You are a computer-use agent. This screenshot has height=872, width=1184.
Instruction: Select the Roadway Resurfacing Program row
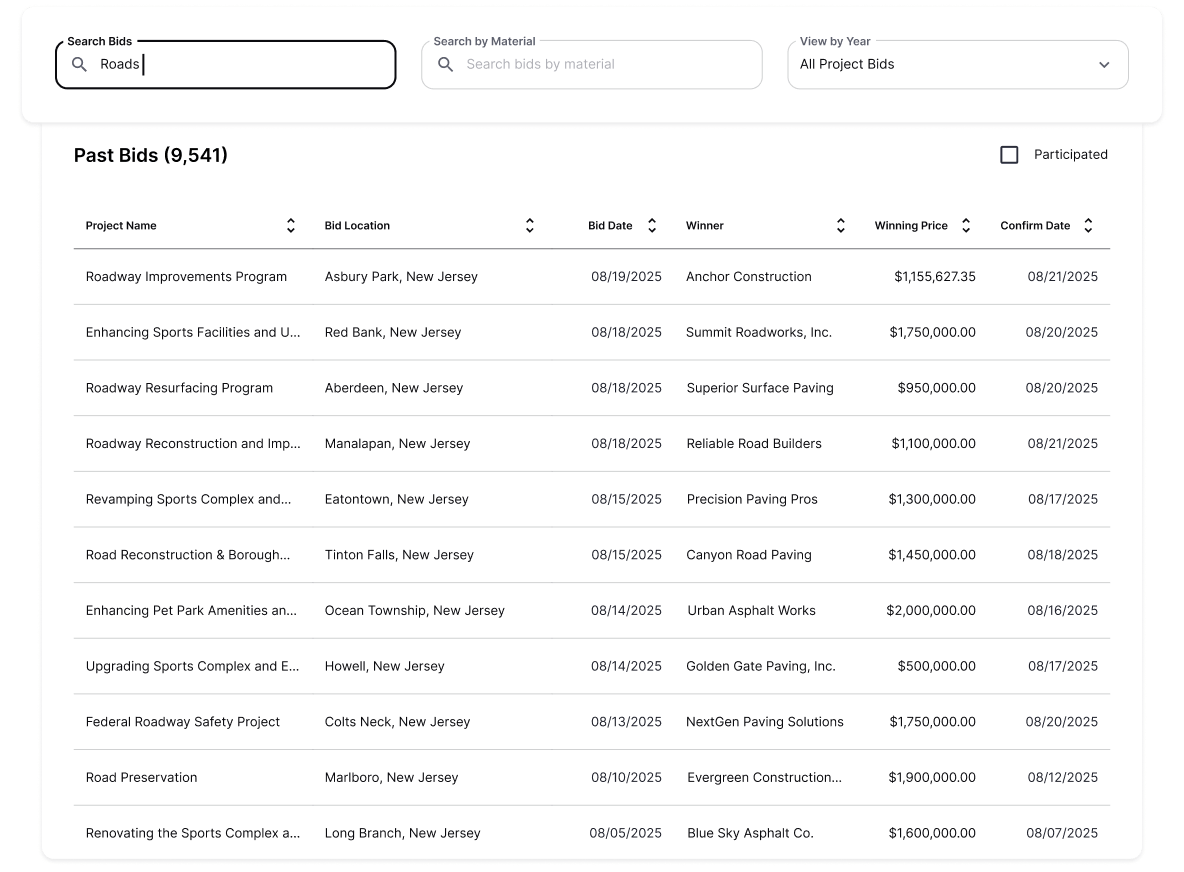click(179, 388)
